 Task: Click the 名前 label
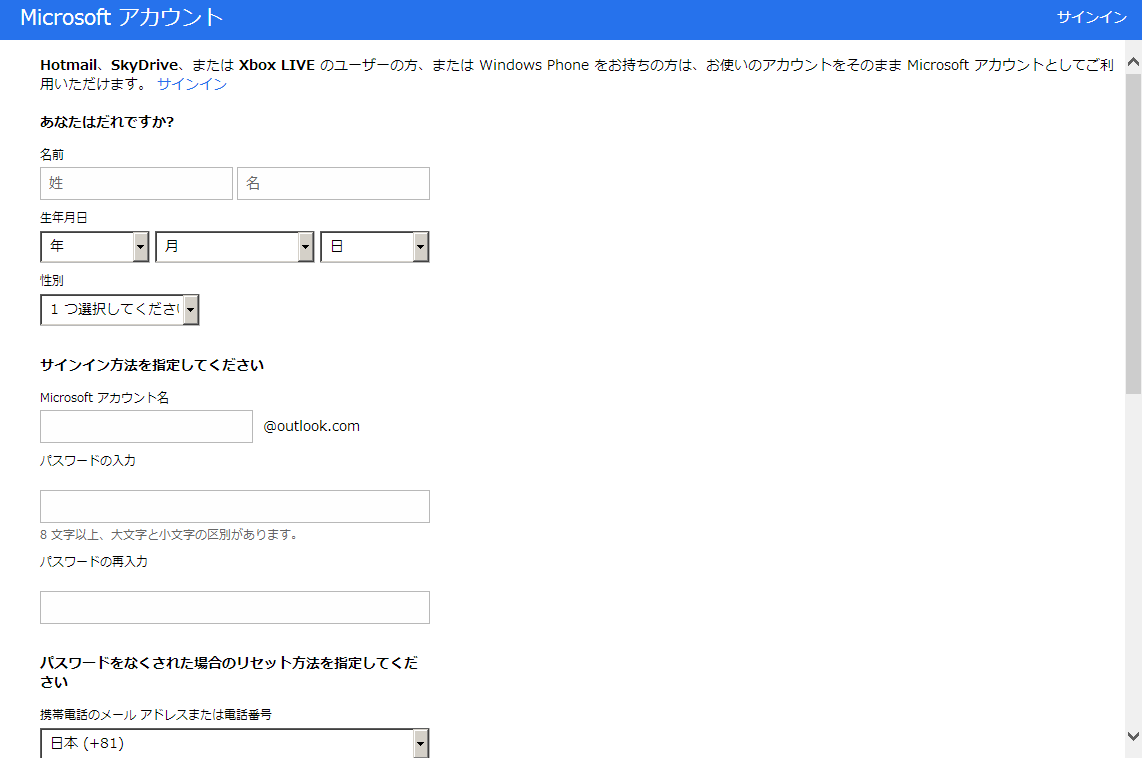click(x=52, y=155)
